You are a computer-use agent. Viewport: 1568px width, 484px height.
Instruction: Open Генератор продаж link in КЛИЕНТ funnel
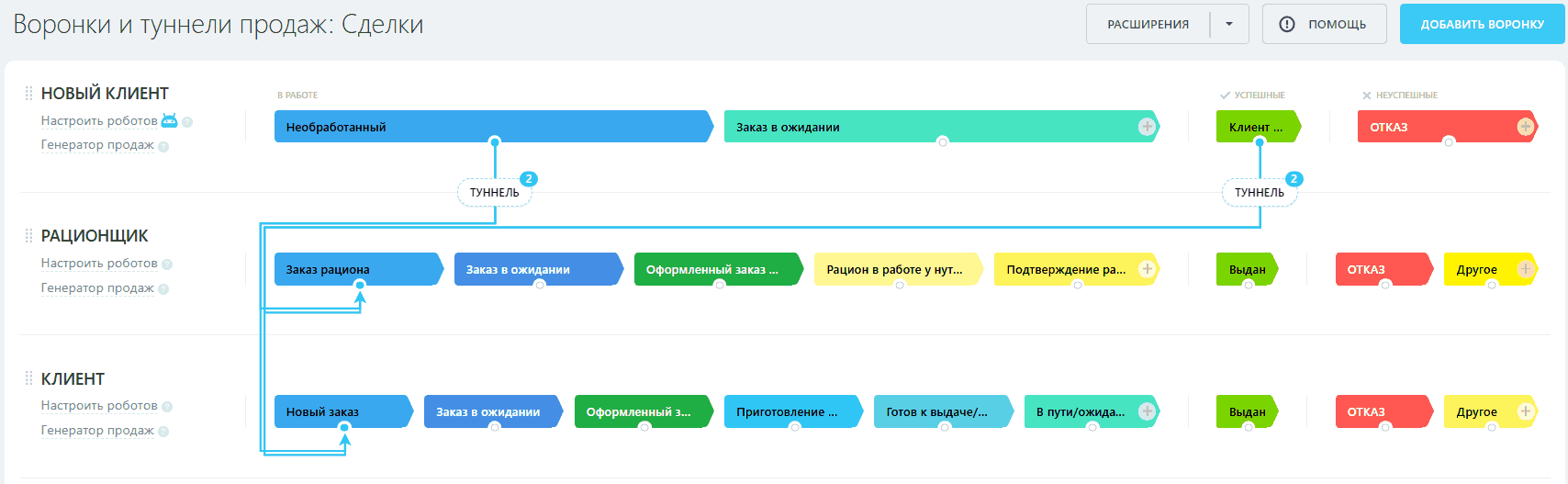[97, 431]
